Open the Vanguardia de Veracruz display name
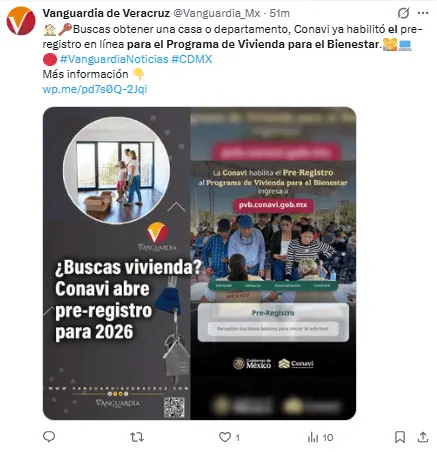 (x=106, y=13)
